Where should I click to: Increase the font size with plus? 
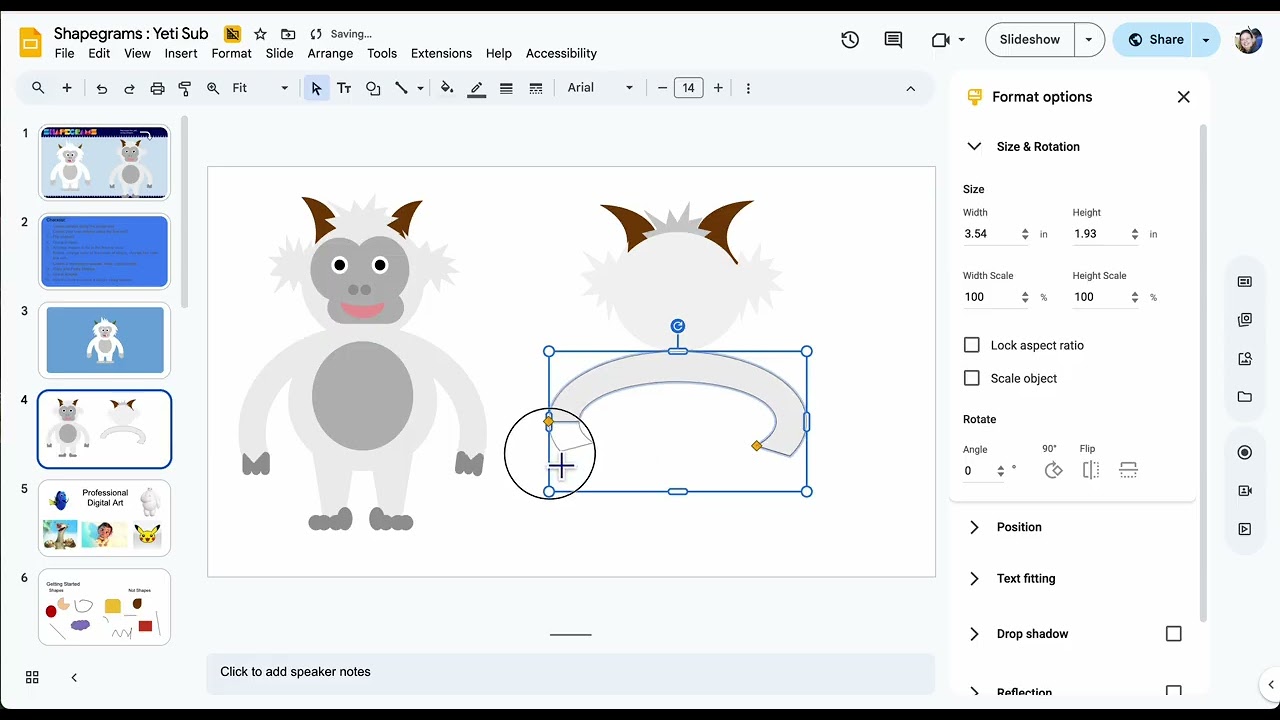click(x=718, y=88)
